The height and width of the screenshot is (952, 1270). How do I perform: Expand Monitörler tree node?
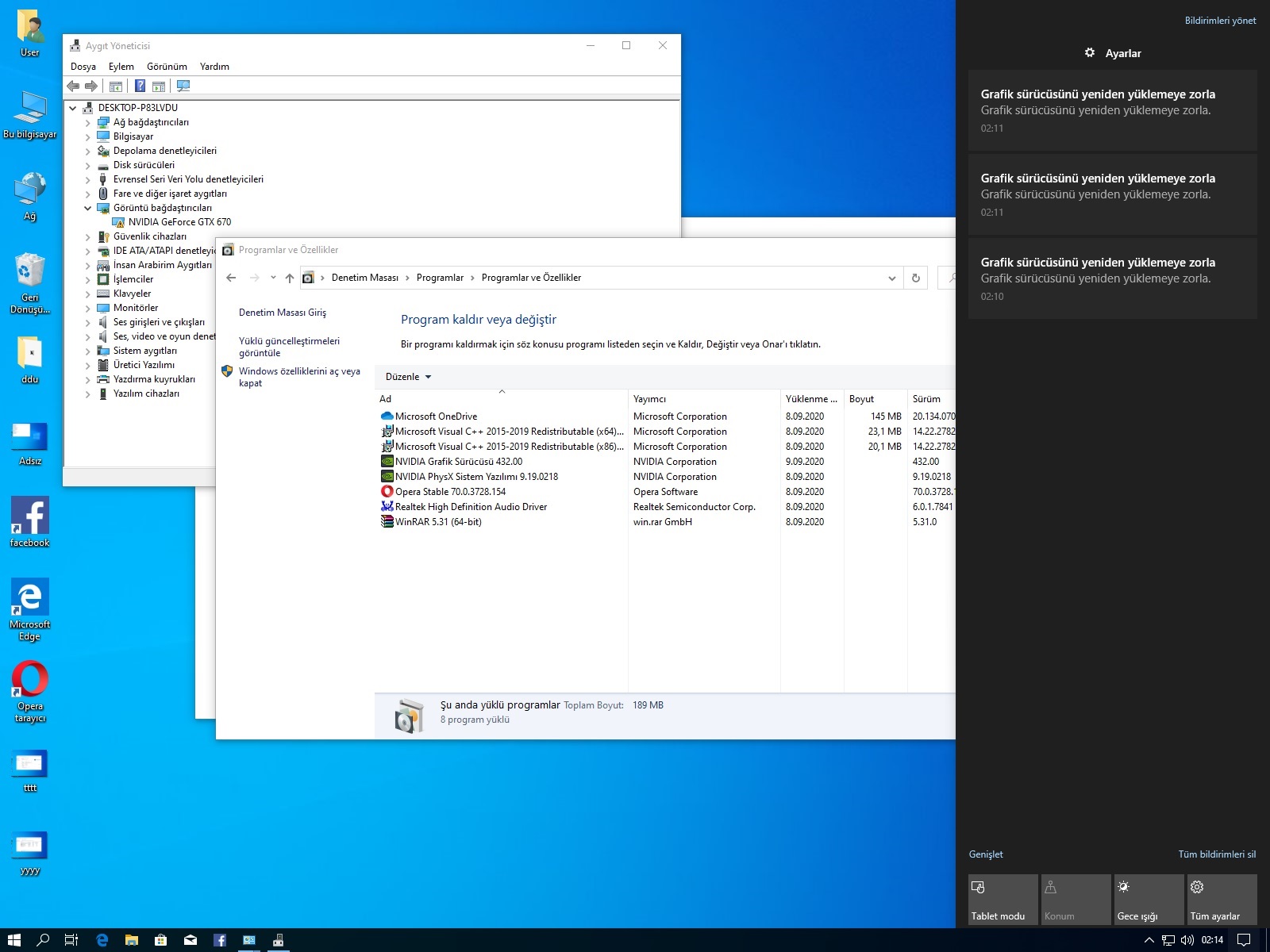click(87, 309)
